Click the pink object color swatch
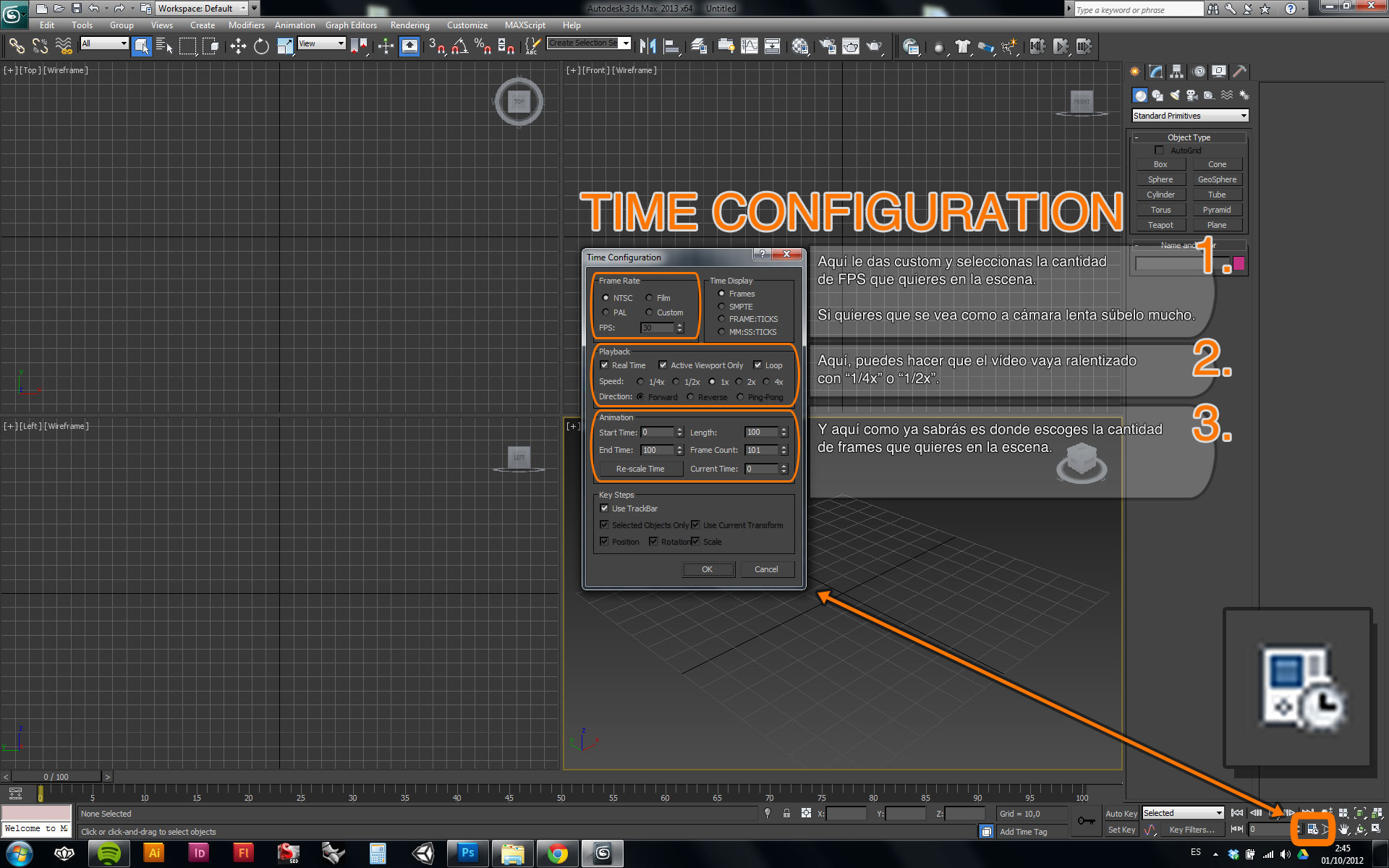Viewport: 1389px width, 868px height. click(1239, 264)
